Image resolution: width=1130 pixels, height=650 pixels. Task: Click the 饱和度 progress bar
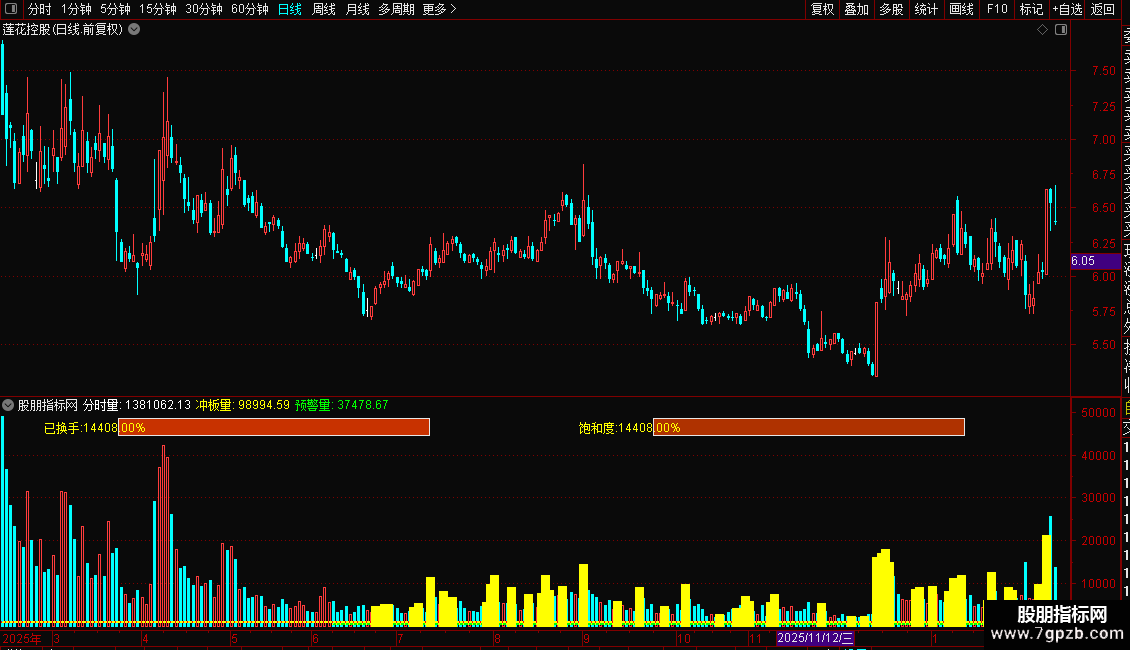pyautogui.click(x=809, y=427)
